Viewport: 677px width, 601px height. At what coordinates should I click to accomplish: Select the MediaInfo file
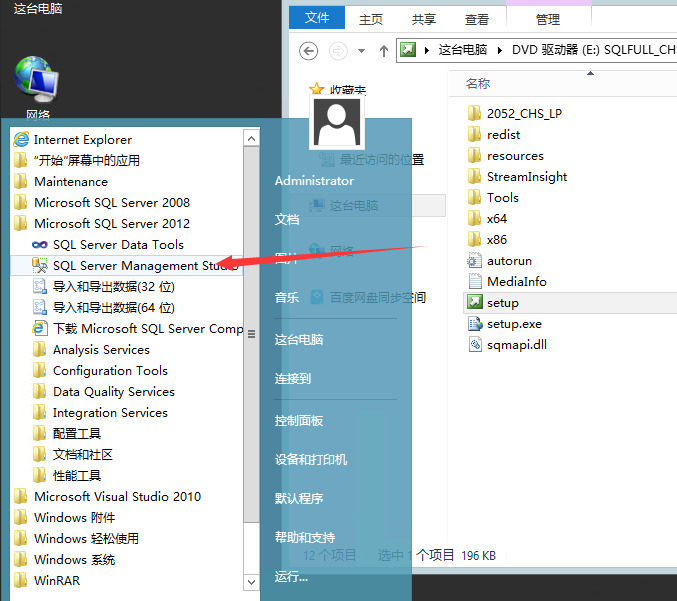click(x=507, y=282)
